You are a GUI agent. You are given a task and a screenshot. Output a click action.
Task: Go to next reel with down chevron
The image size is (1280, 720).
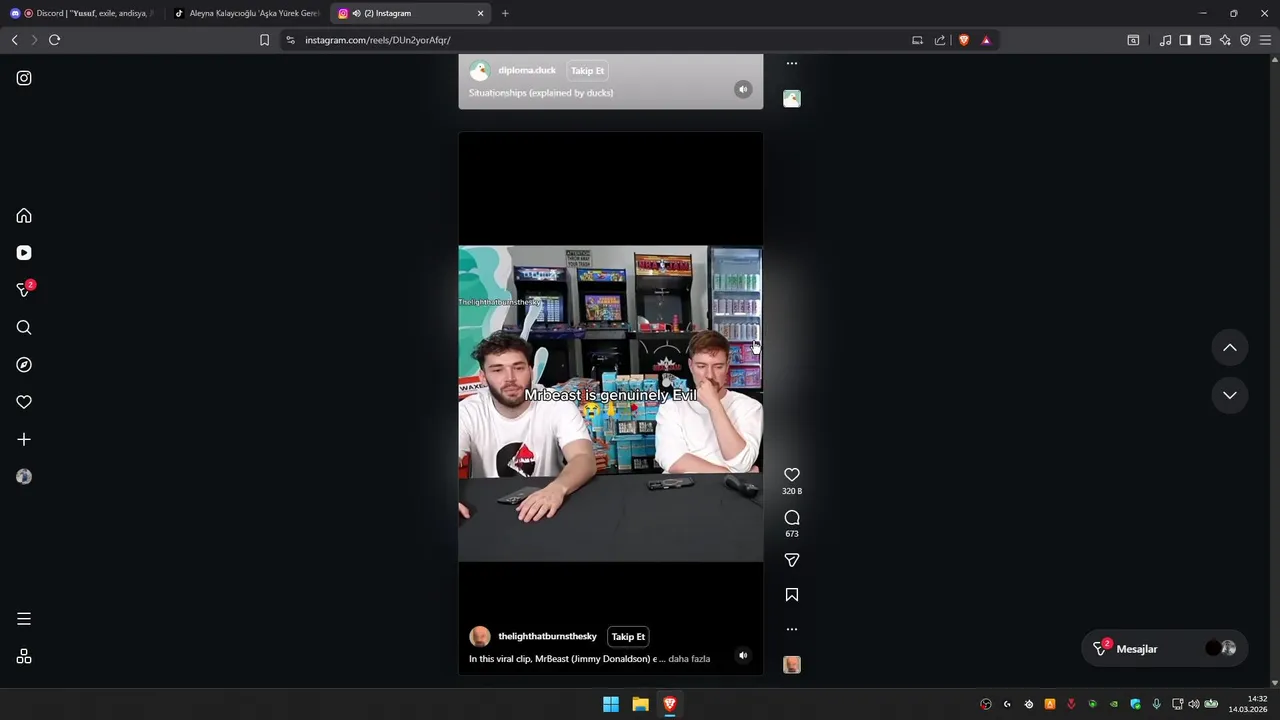click(1230, 395)
